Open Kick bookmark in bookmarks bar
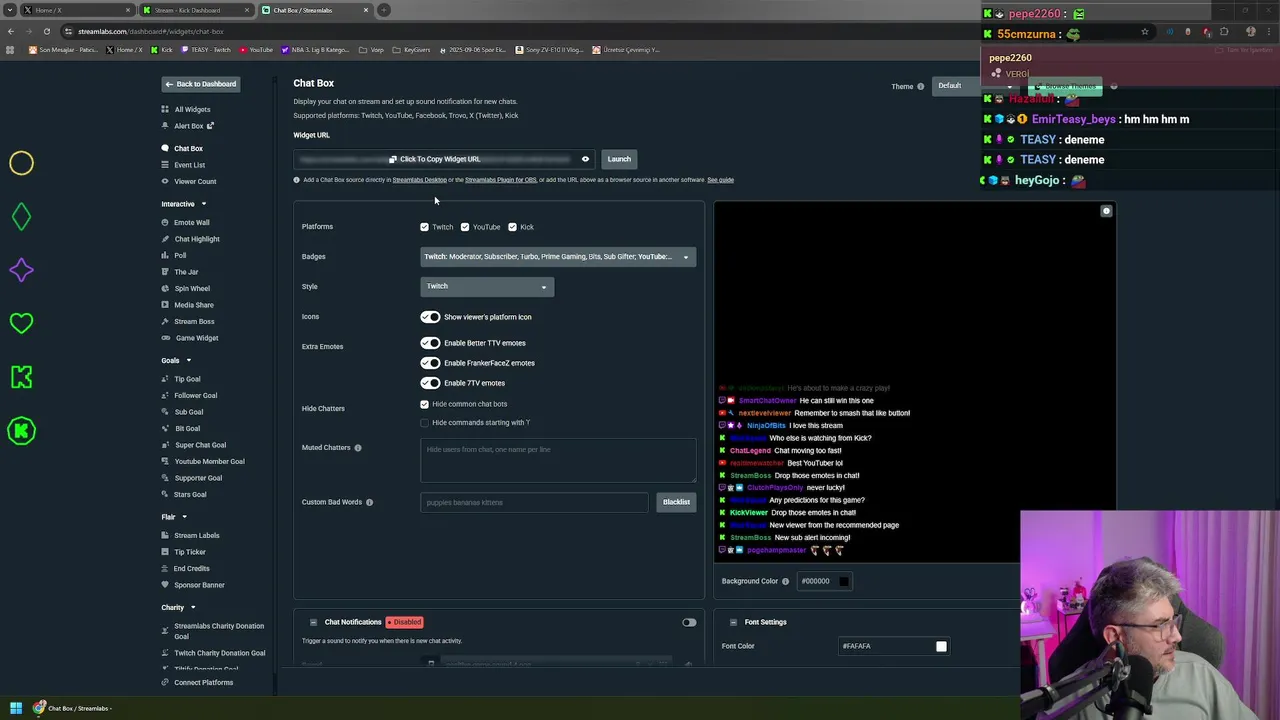Screen dimensions: 1280x720 [x=162, y=50]
